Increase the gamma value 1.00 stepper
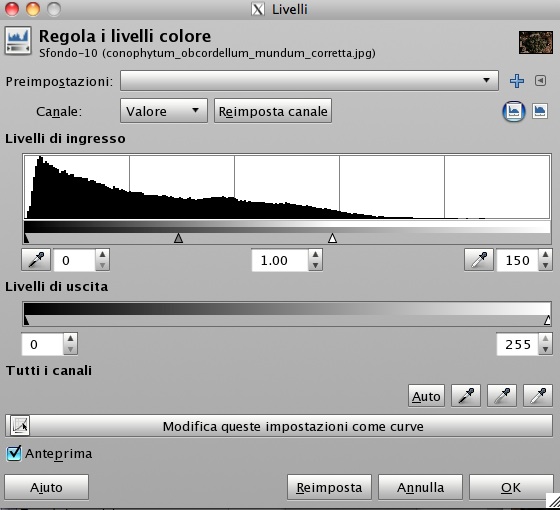The image size is (560, 510). pyautogui.click(x=315, y=255)
